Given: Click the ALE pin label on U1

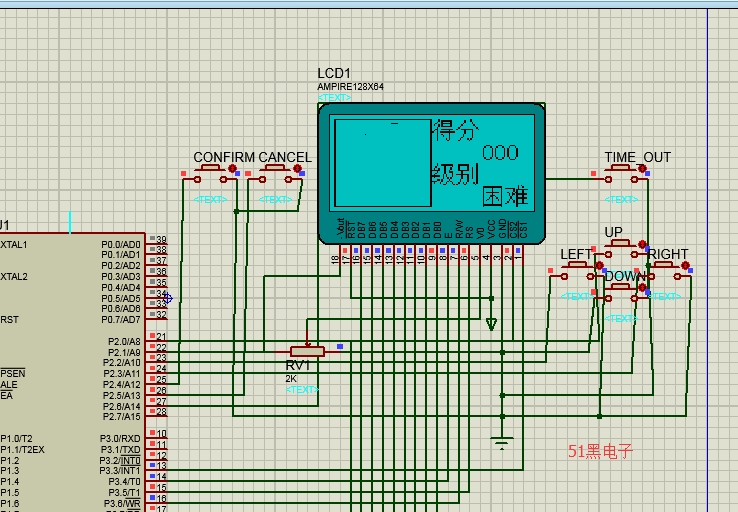Looking at the screenshot, I should pyautogui.click(x=9, y=385).
